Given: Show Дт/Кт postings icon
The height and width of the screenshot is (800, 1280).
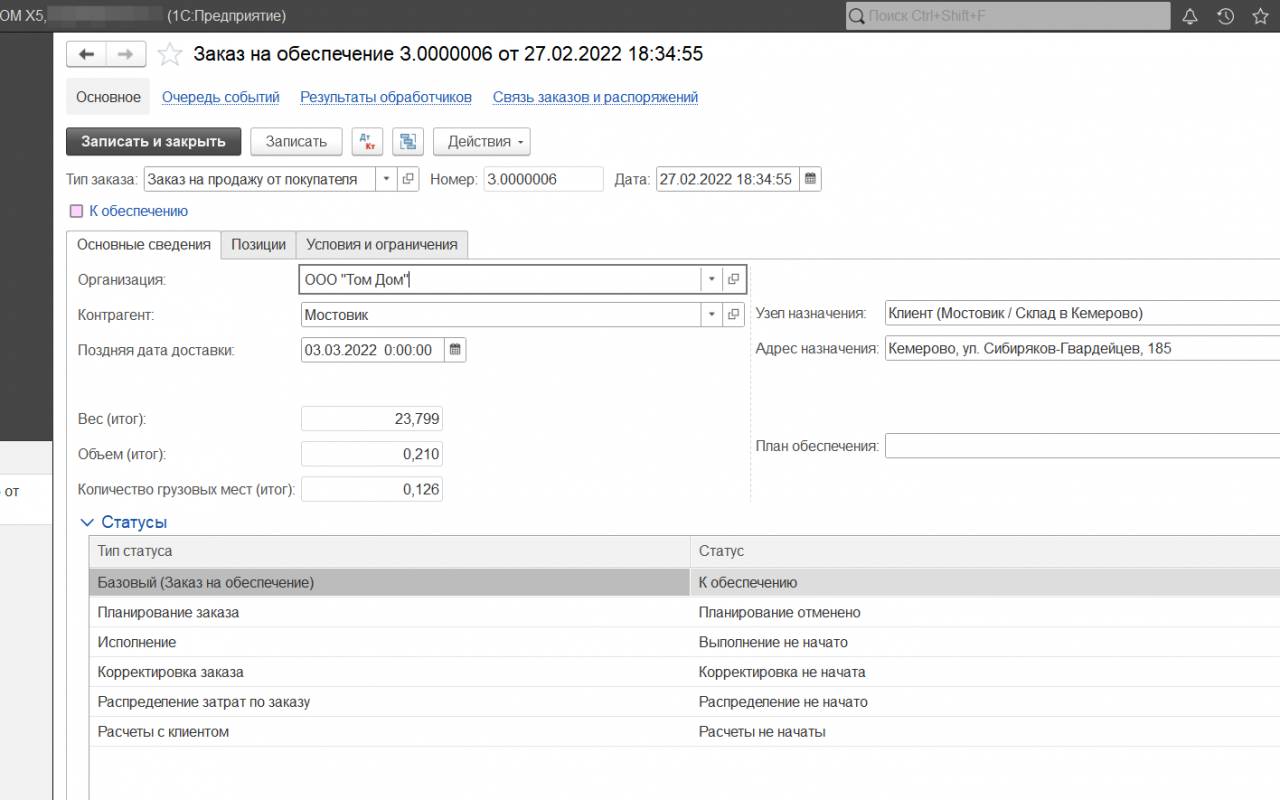Looking at the screenshot, I should pos(368,142).
